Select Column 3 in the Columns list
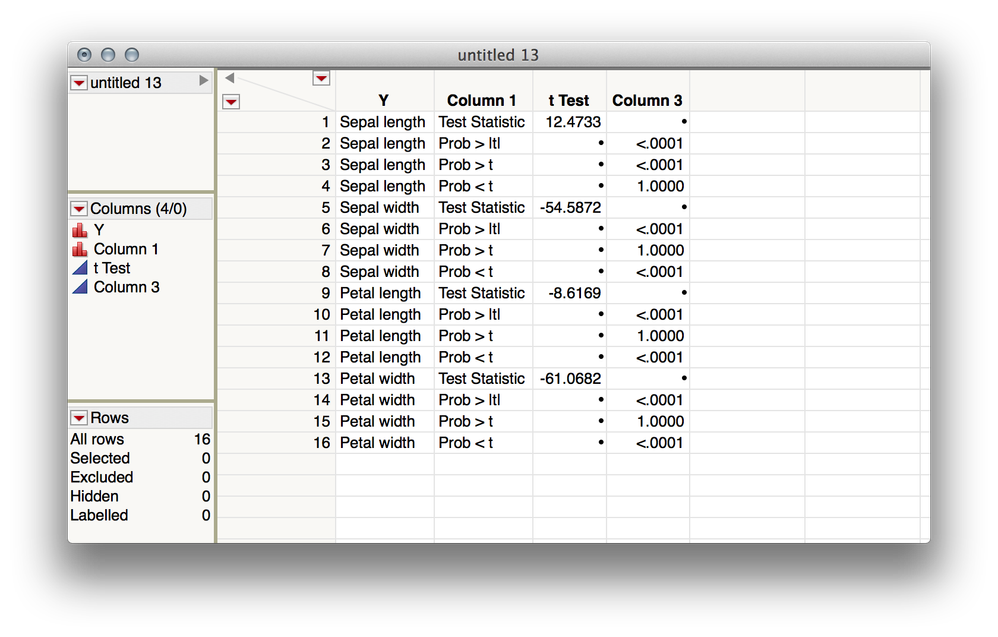Screen dimensions: 998x637 (x=127, y=288)
